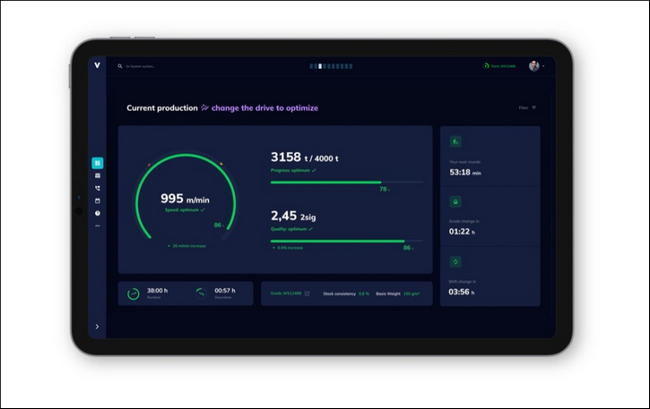This screenshot has height=409, width=650.
Task: Click the search input field in header
Action: 141,66
